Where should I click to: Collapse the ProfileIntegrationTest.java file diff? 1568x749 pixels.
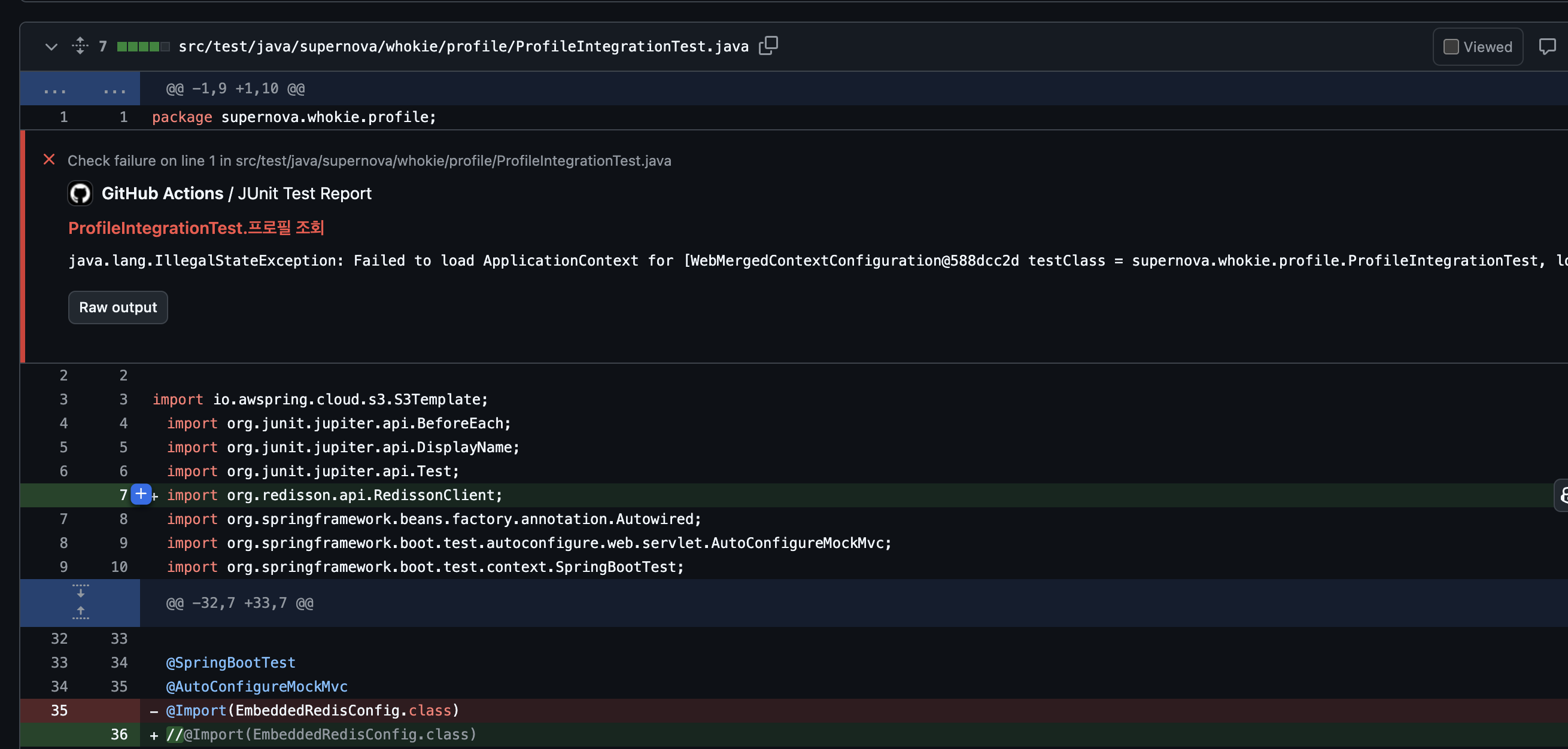point(51,47)
